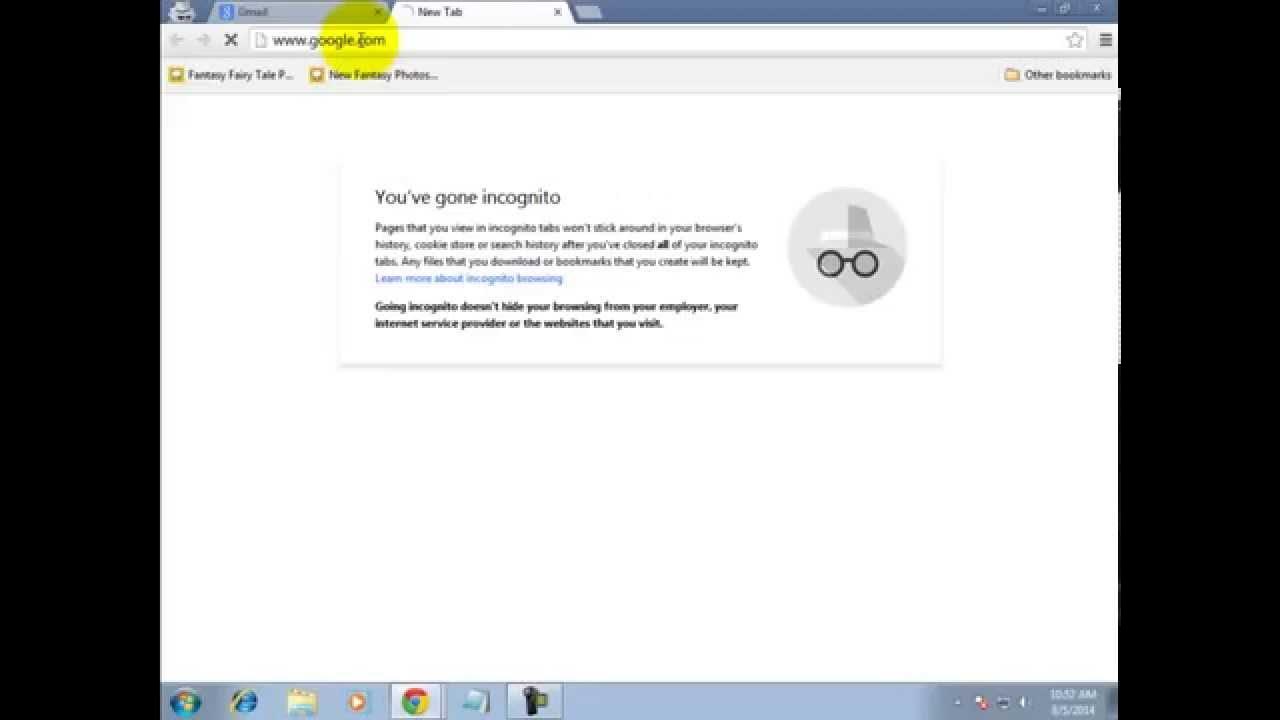Click the red flag tray icon
The image size is (1280, 720).
coord(981,703)
